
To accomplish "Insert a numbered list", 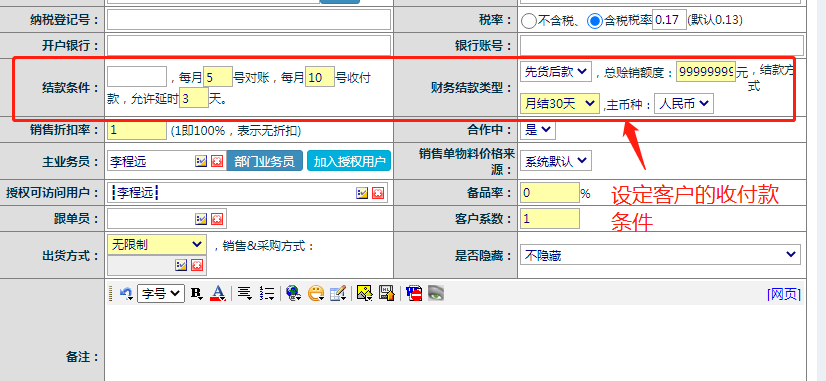I will 267,294.
